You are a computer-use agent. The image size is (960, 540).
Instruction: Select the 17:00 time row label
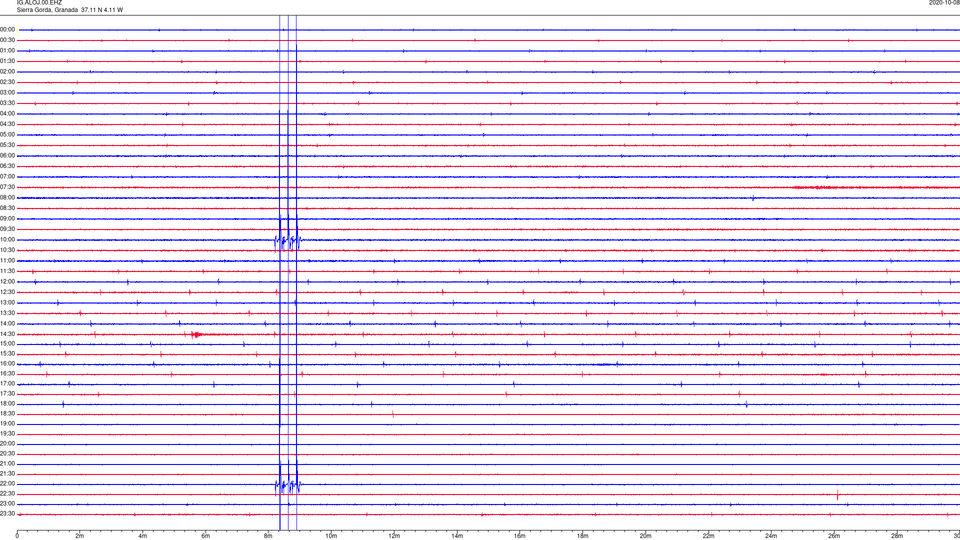(7, 384)
